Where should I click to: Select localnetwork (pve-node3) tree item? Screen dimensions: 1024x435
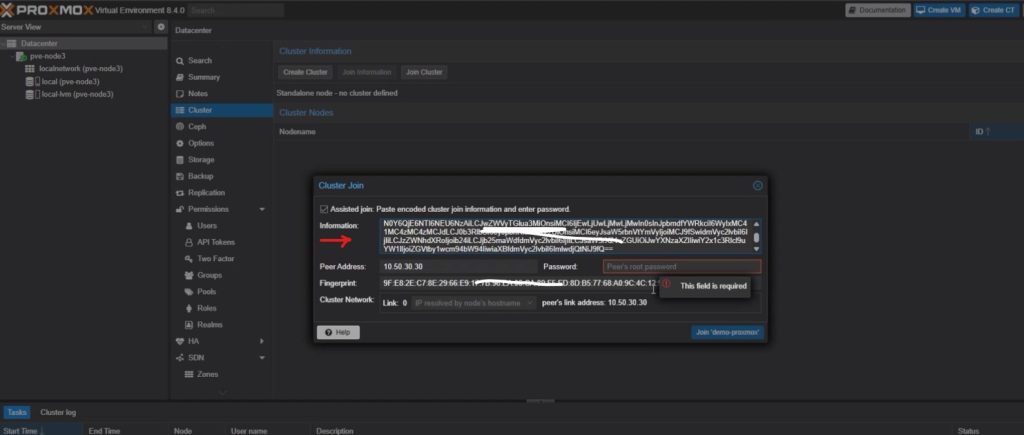tap(81, 69)
